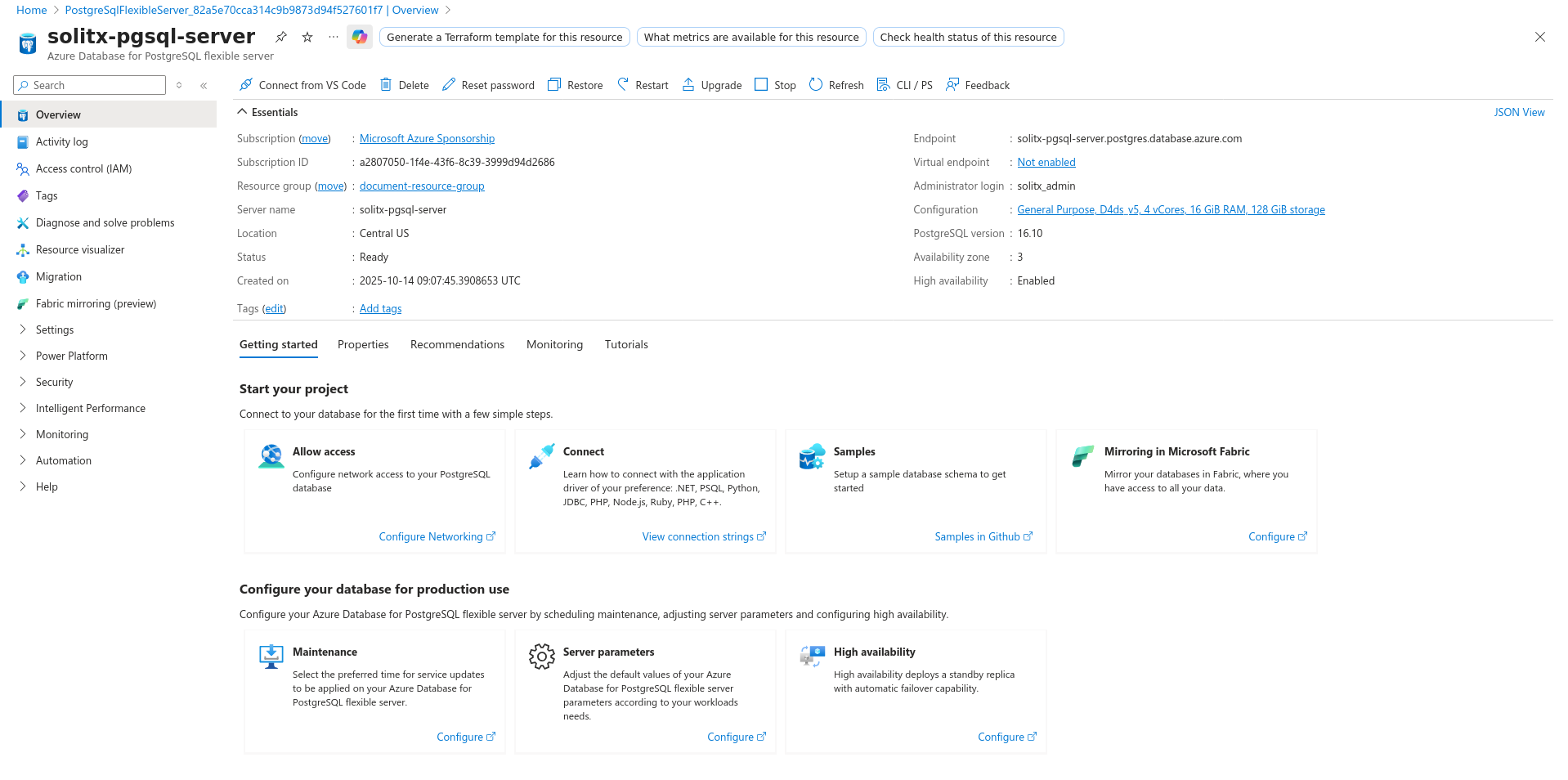Screen dimensions: 1568x780
Task: Refresh the overview page
Action: pyautogui.click(x=836, y=85)
